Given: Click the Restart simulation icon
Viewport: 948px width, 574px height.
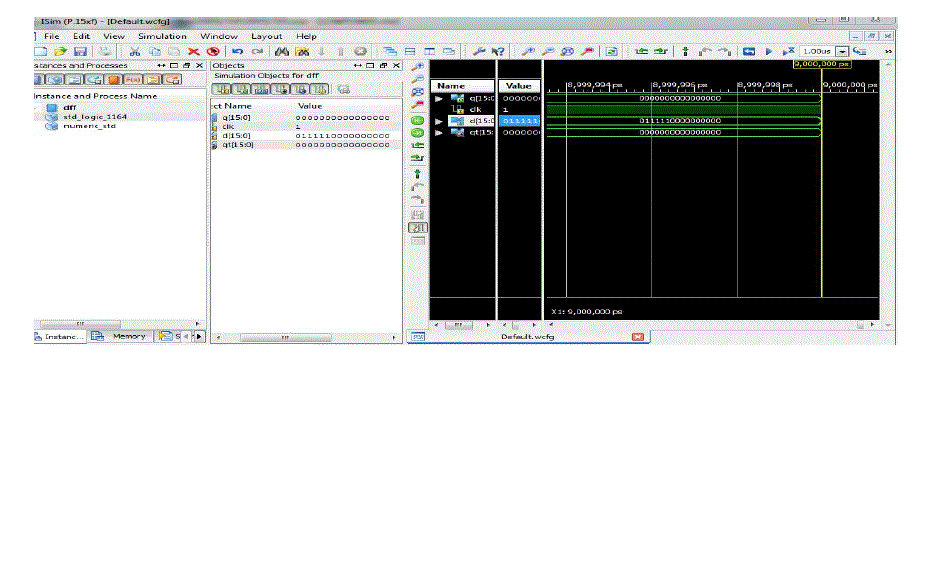Looking at the screenshot, I should [748, 51].
